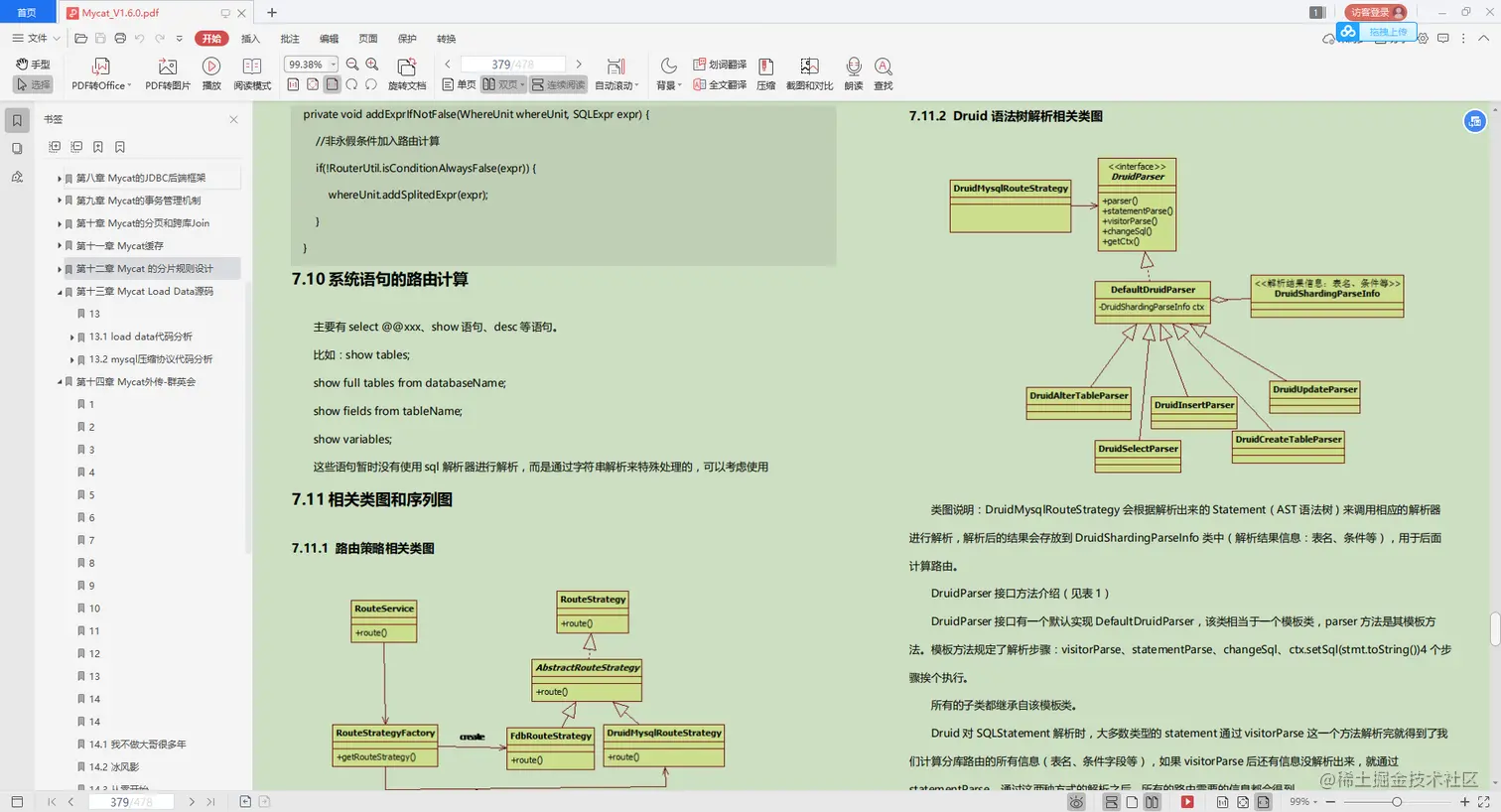
Task: Open 第十二章 Mycat 的分片规则设计 bookmark
Action: click(144, 269)
